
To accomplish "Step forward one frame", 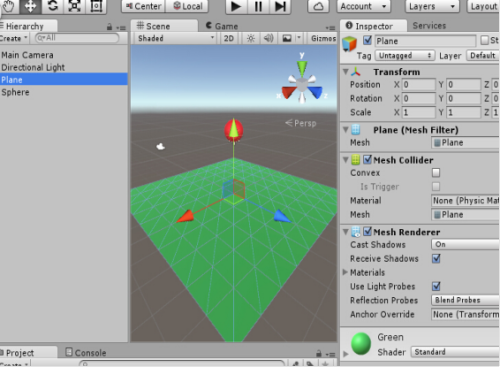I will point(280,6).
